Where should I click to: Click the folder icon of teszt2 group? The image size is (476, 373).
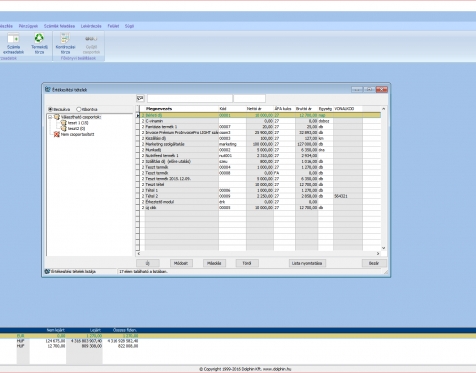coord(63,128)
